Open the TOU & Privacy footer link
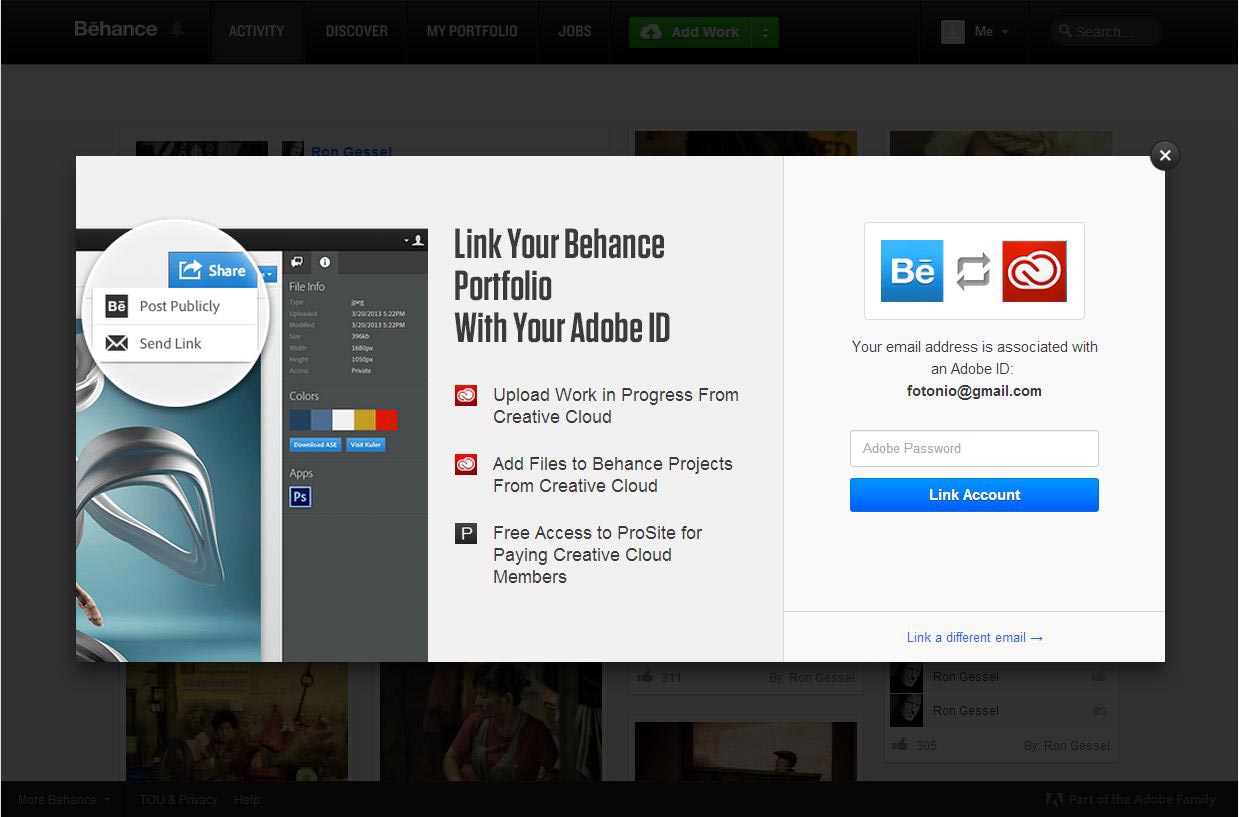1239x817 pixels. coord(178,800)
